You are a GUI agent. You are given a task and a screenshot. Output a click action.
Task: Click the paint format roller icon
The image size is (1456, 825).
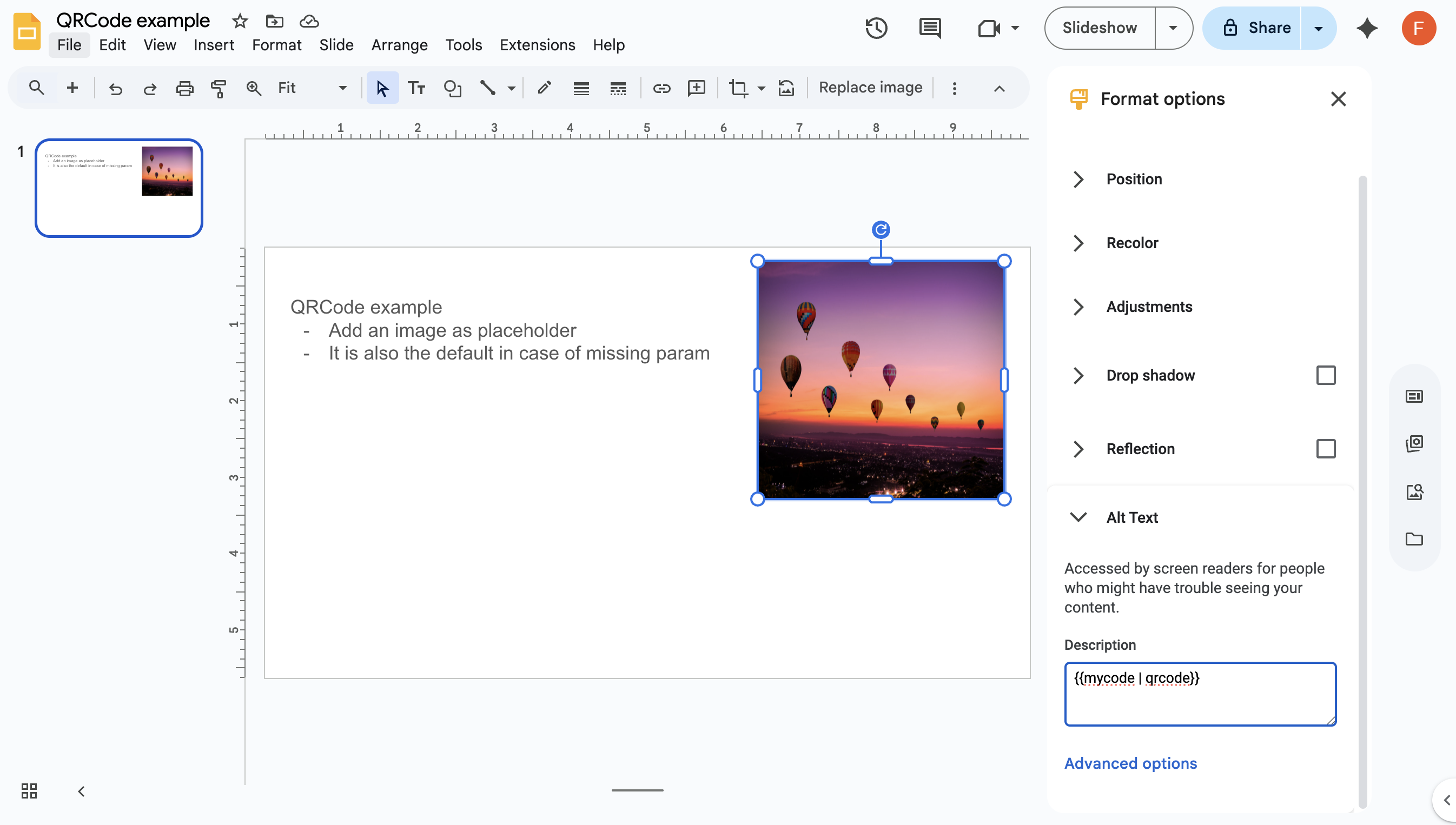(x=218, y=88)
